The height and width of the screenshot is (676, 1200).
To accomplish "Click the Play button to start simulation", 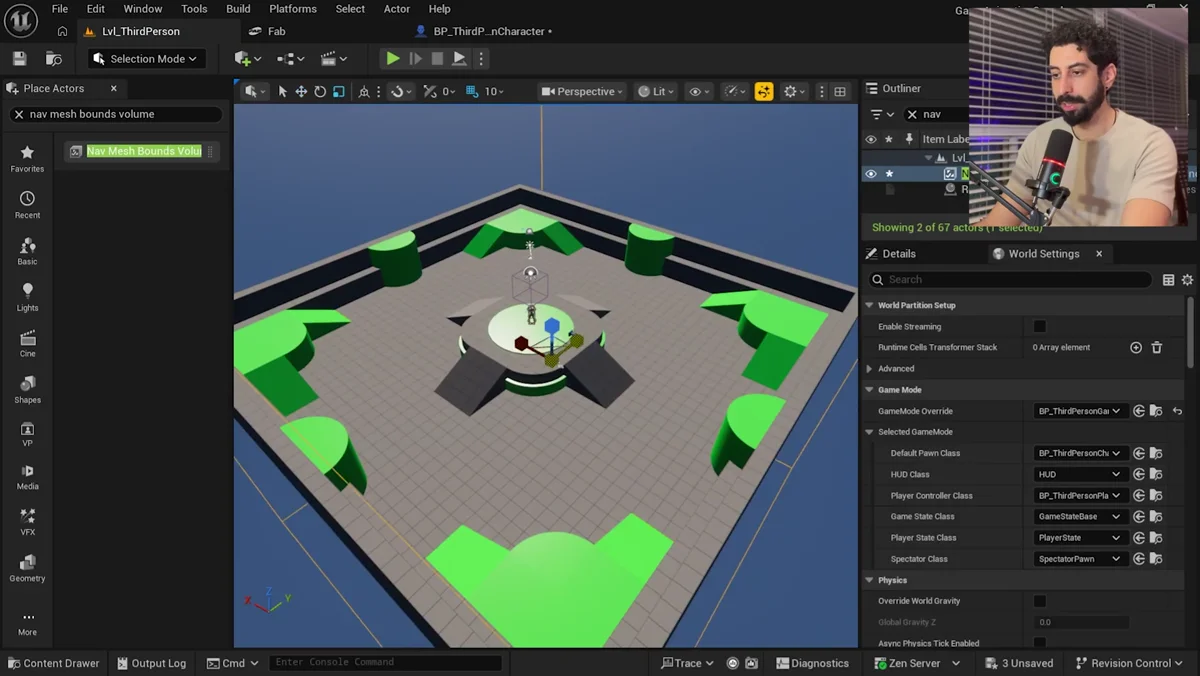I will [x=392, y=58].
